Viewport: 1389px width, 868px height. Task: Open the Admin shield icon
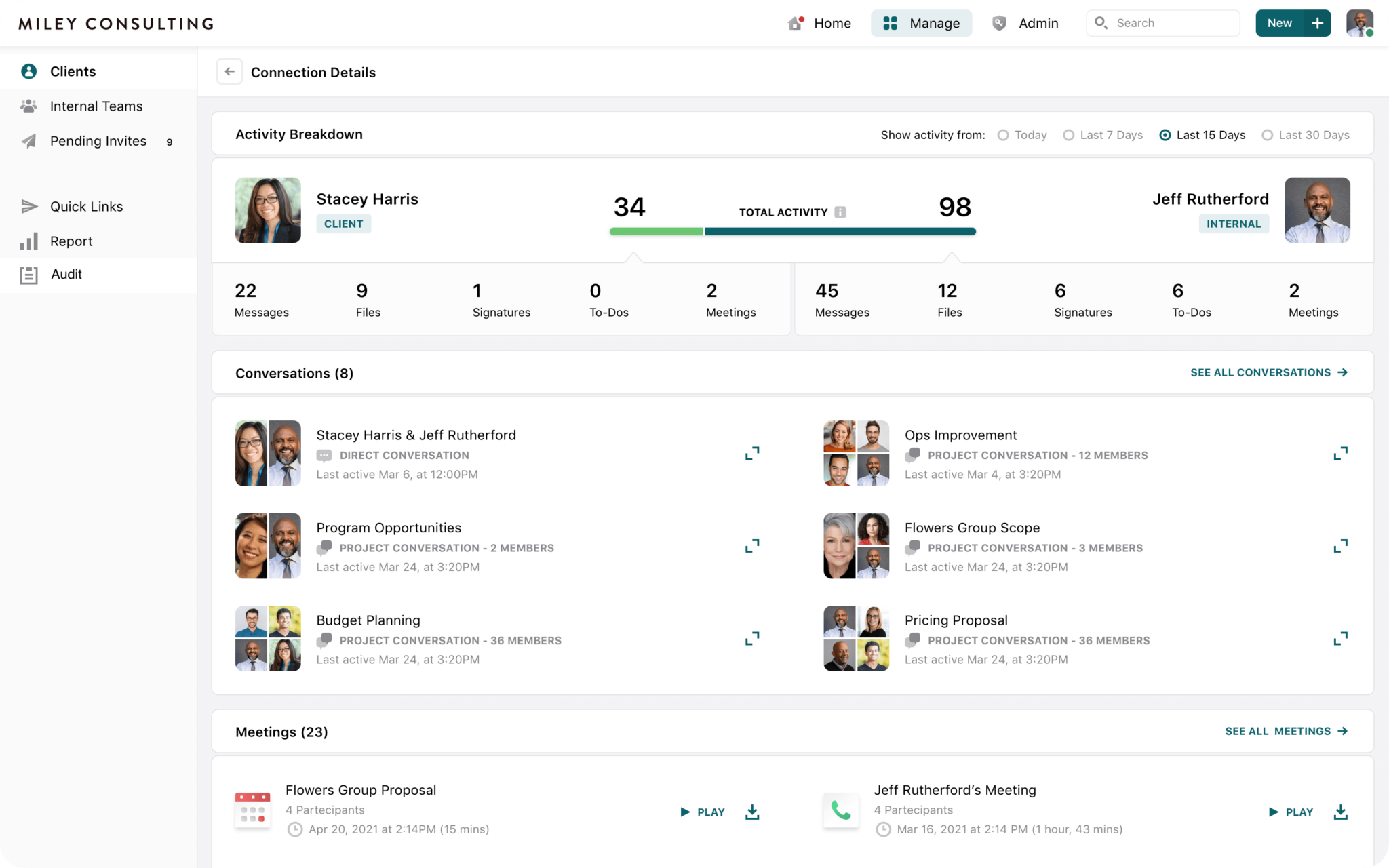click(x=998, y=22)
